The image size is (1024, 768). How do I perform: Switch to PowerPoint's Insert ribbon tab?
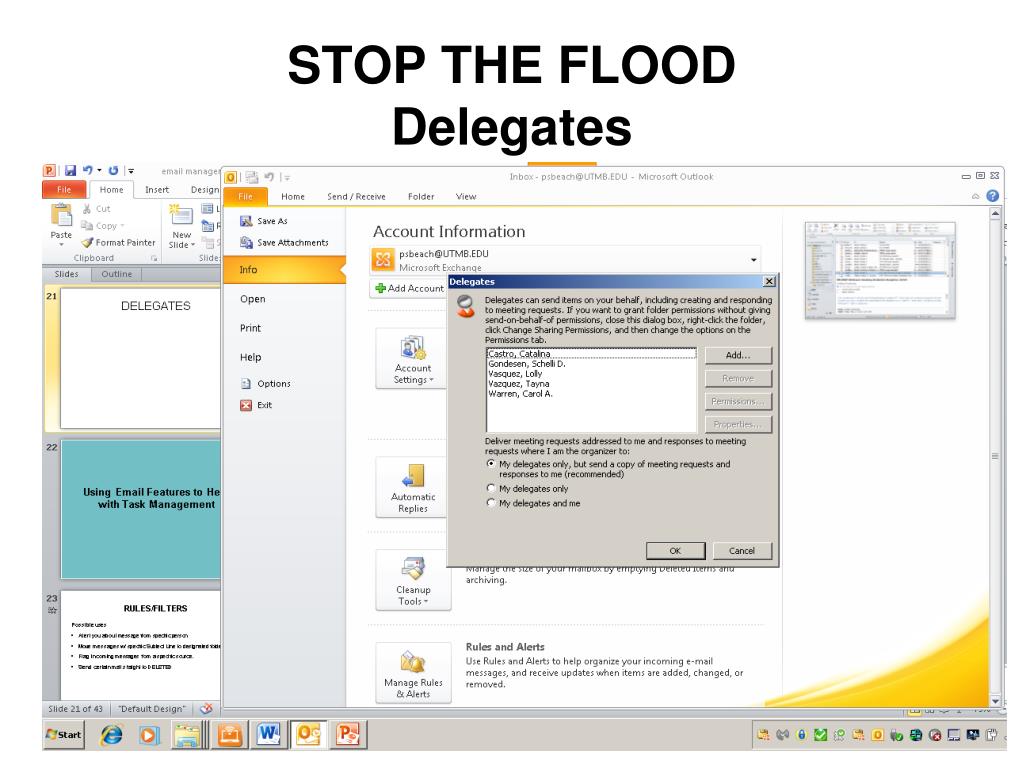coord(157,189)
